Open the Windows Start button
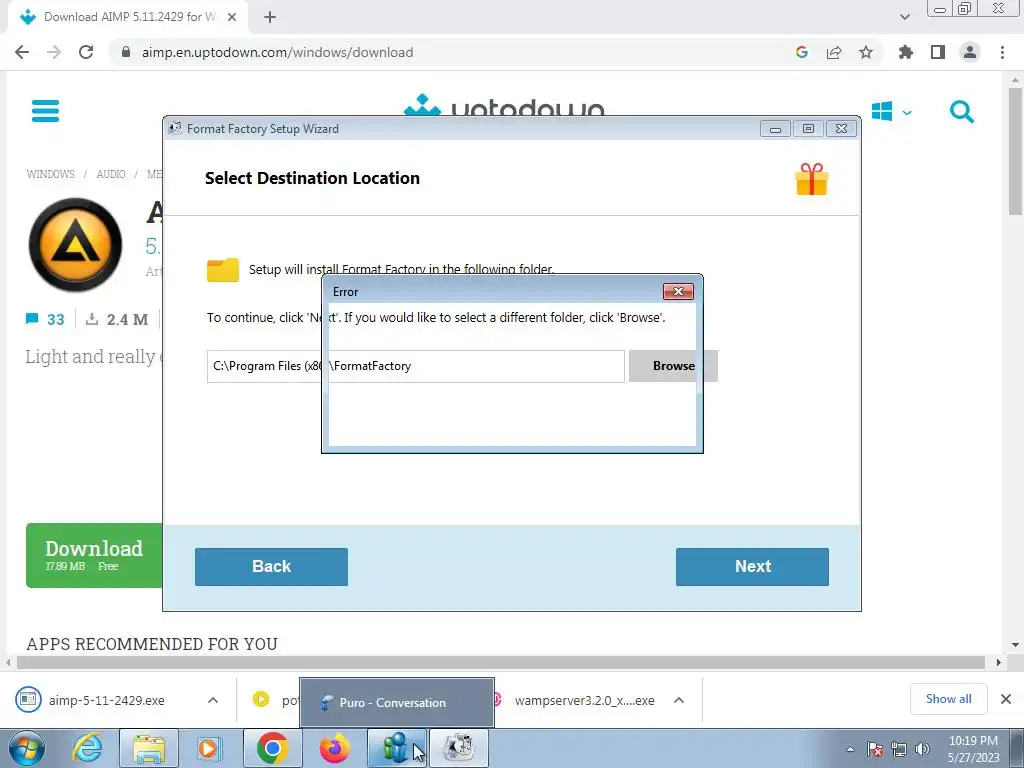The height and width of the screenshot is (768, 1024). click(27, 748)
